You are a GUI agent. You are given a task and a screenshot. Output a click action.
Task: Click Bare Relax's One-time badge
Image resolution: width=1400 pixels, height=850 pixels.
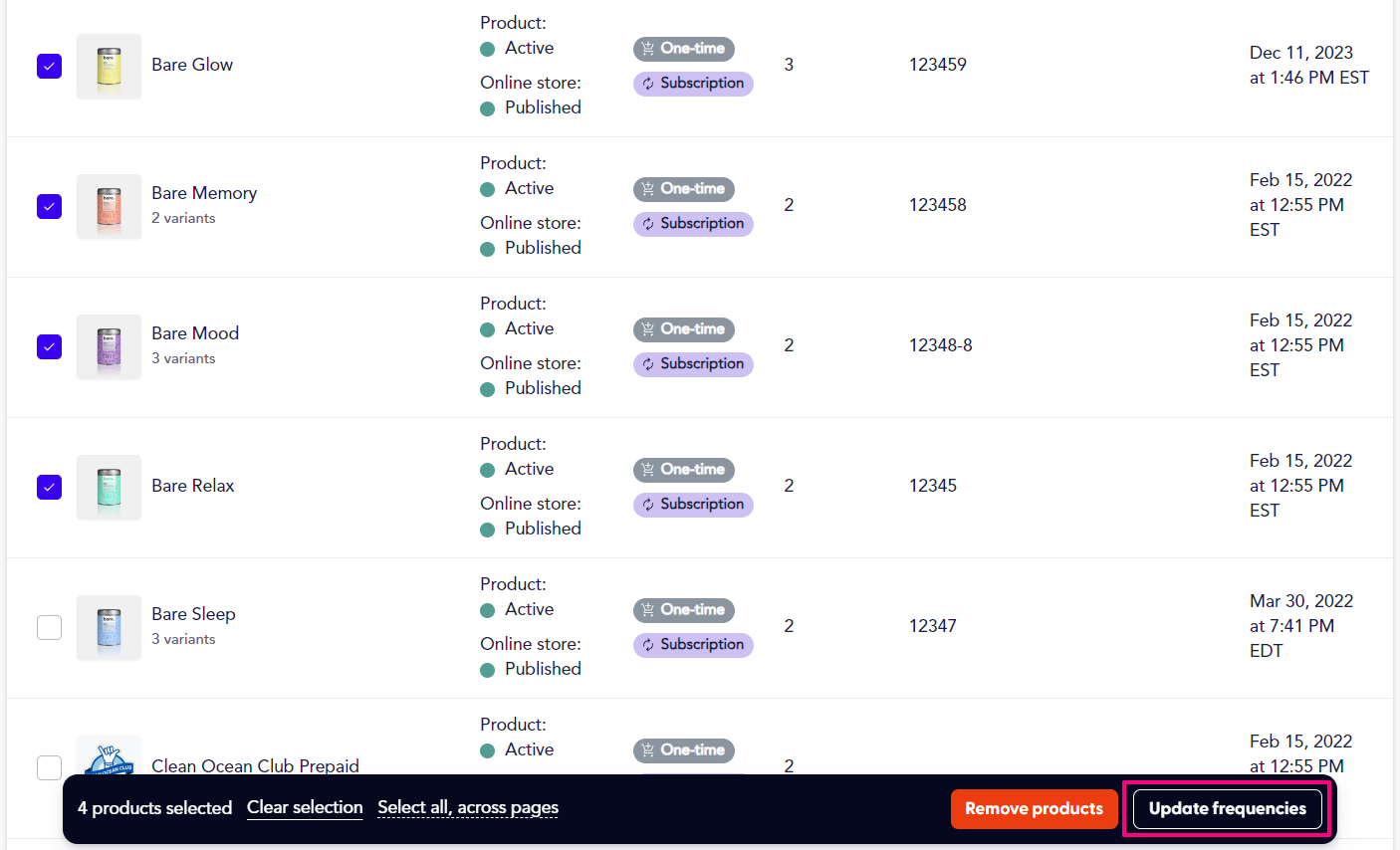[x=684, y=470]
